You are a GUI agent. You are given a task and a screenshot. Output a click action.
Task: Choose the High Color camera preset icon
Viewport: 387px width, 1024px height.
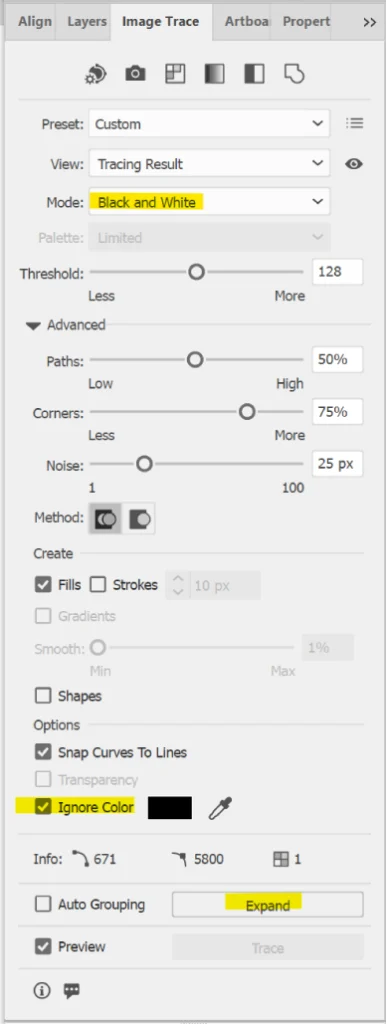[135, 74]
